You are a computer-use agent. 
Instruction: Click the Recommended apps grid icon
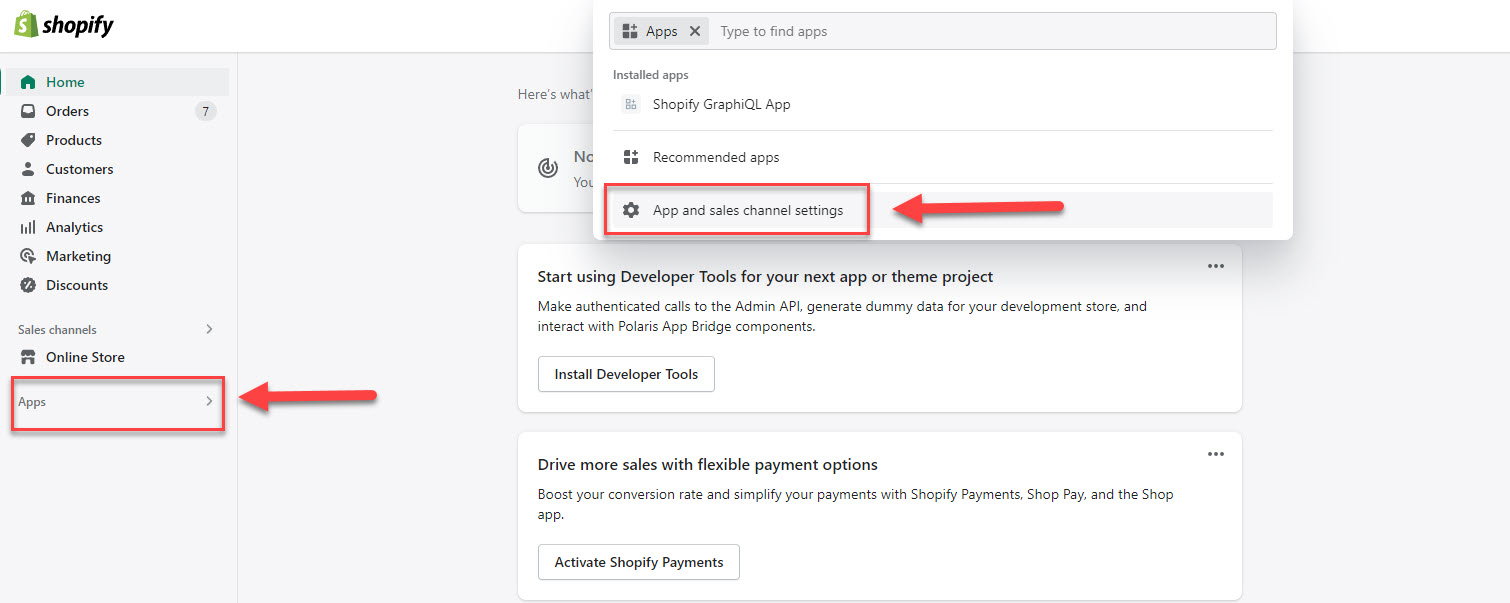(x=631, y=157)
